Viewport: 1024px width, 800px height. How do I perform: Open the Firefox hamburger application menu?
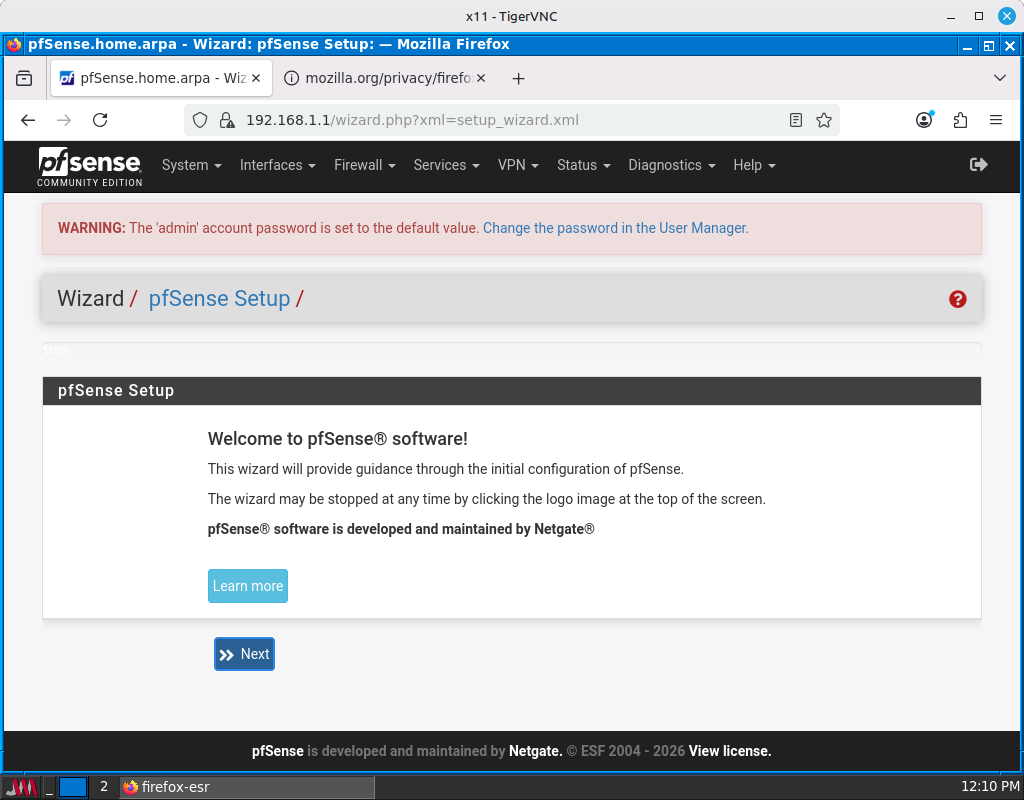pos(996,120)
